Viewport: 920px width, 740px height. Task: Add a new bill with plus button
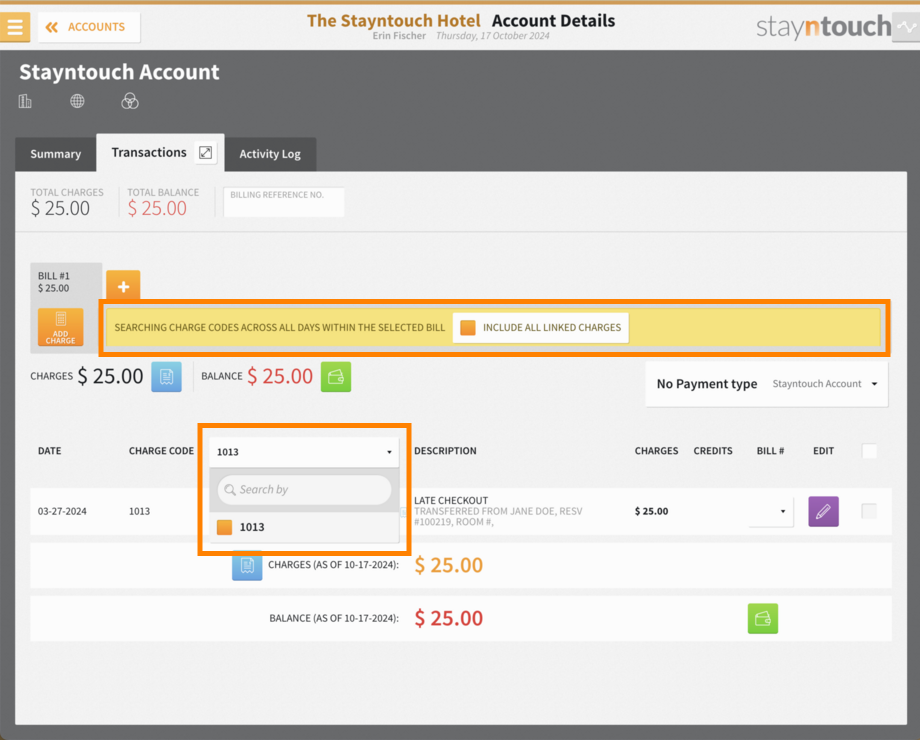point(123,286)
